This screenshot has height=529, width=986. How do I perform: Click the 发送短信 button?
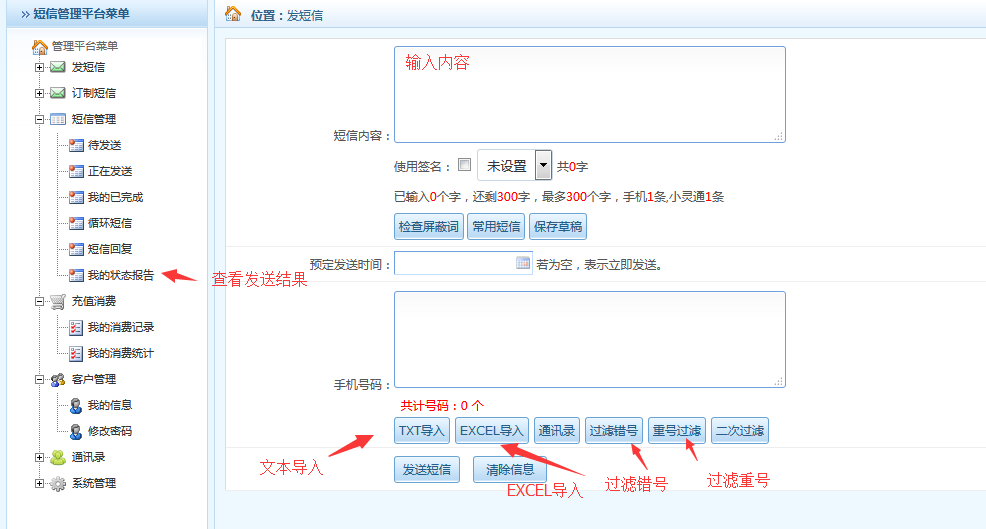(x=427, y=470)
